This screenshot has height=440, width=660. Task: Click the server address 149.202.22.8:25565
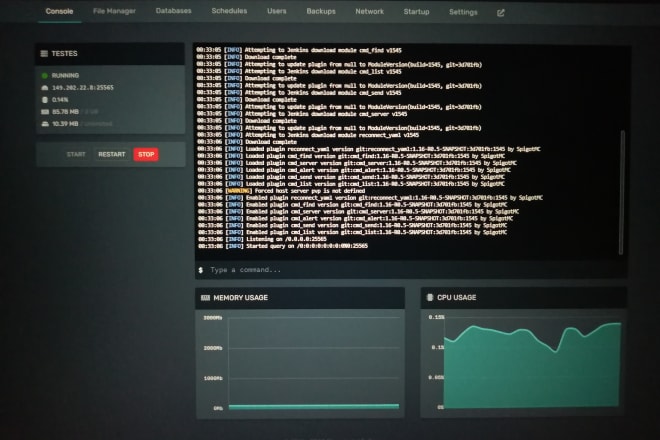point(83,88)
